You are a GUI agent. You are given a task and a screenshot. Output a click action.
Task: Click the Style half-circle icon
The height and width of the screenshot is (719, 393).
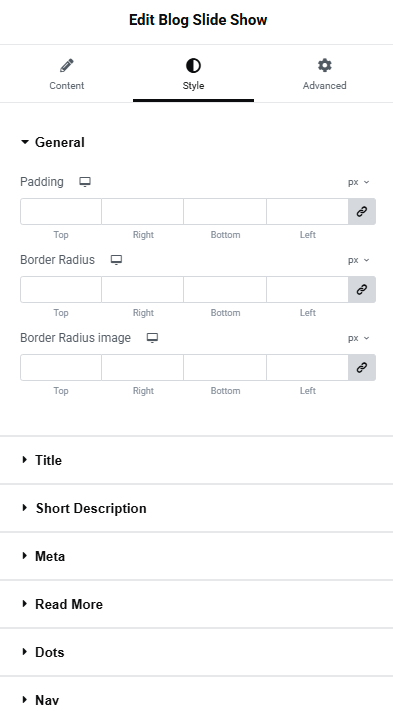click(193, 66)
